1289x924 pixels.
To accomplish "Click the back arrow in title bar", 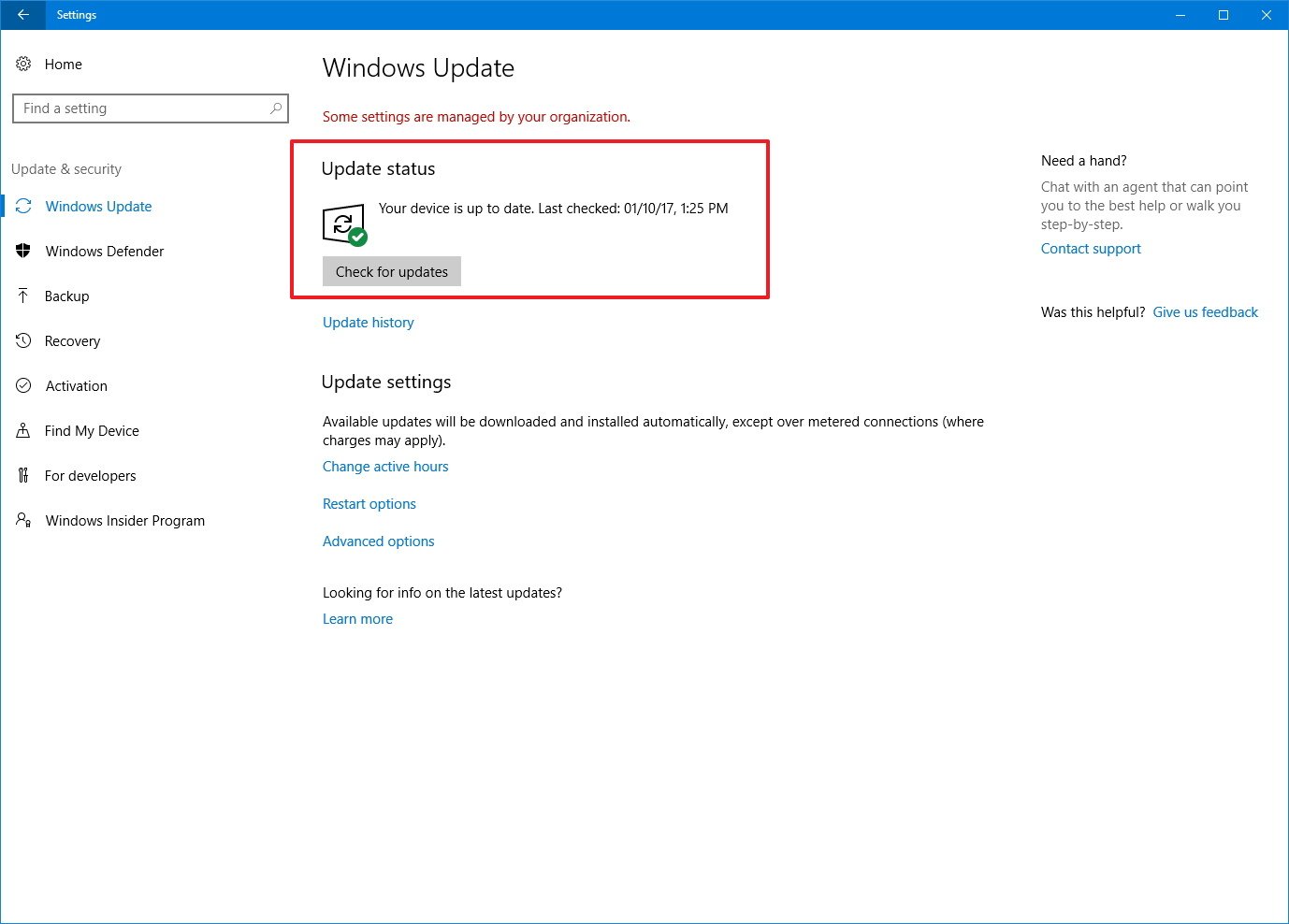I will pos(22,15).
